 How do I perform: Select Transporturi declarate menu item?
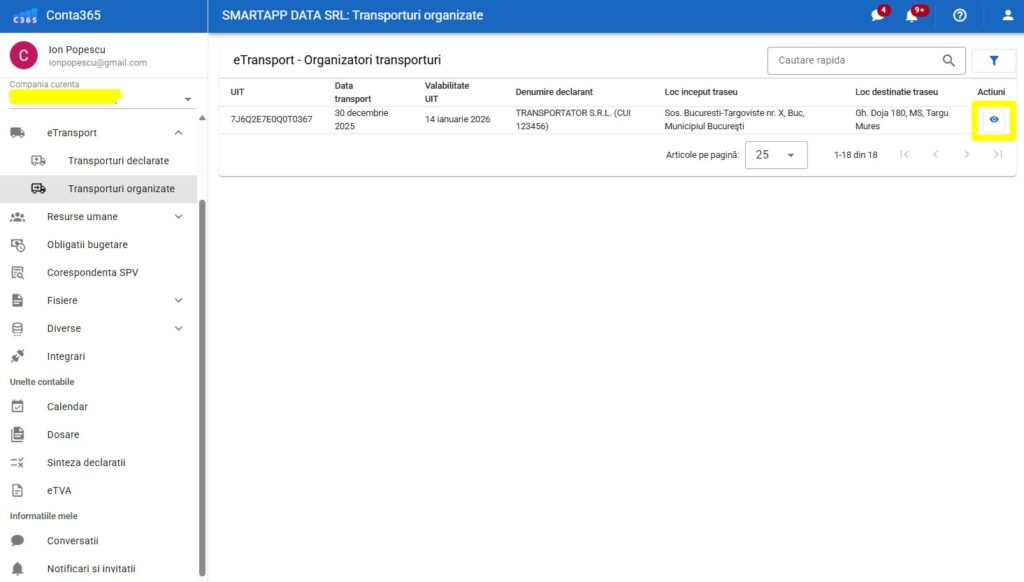(118, 161)
